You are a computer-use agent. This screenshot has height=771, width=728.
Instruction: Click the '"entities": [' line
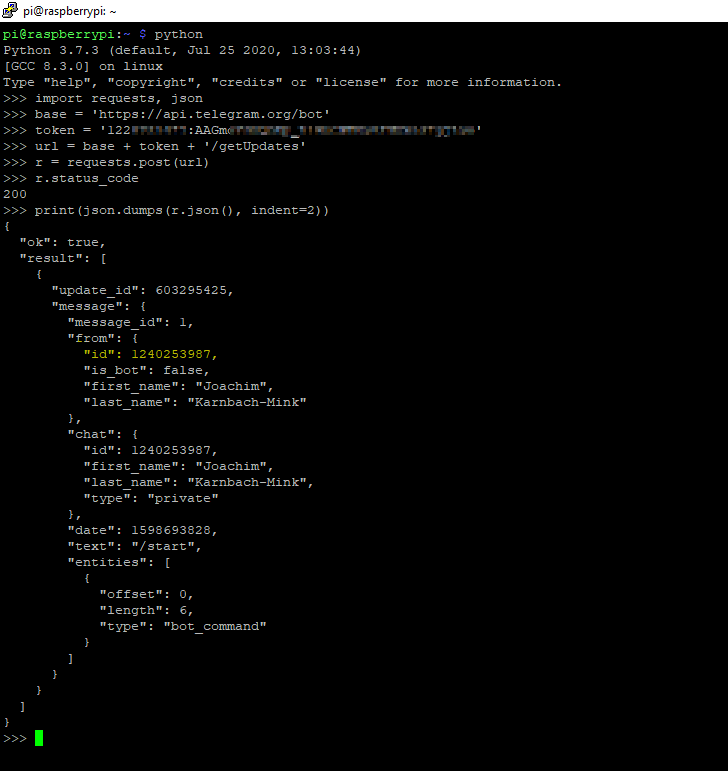tap(118, 563)
